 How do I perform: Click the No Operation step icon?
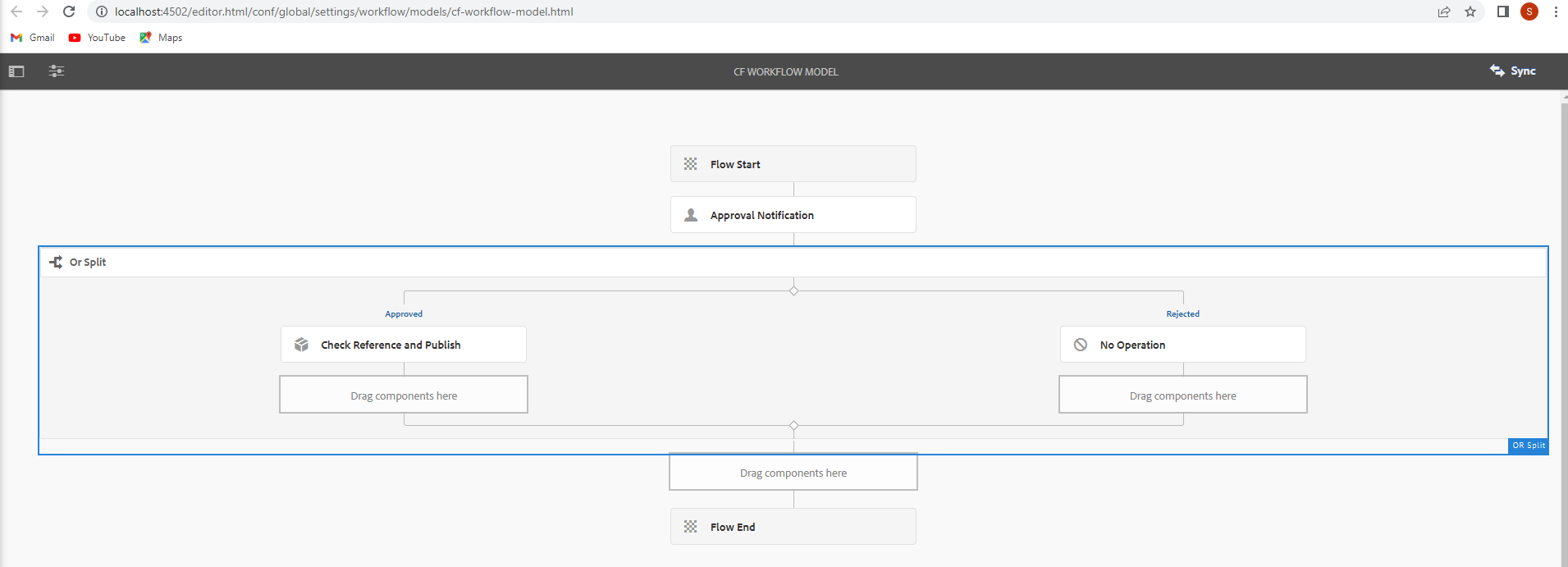[1081, 345]
